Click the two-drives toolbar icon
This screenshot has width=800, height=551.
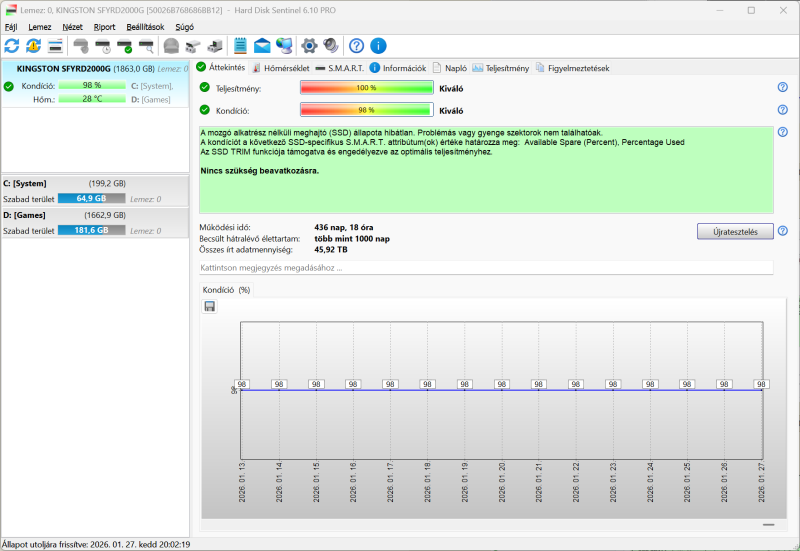pyautogui.click(x=193, y=46)
